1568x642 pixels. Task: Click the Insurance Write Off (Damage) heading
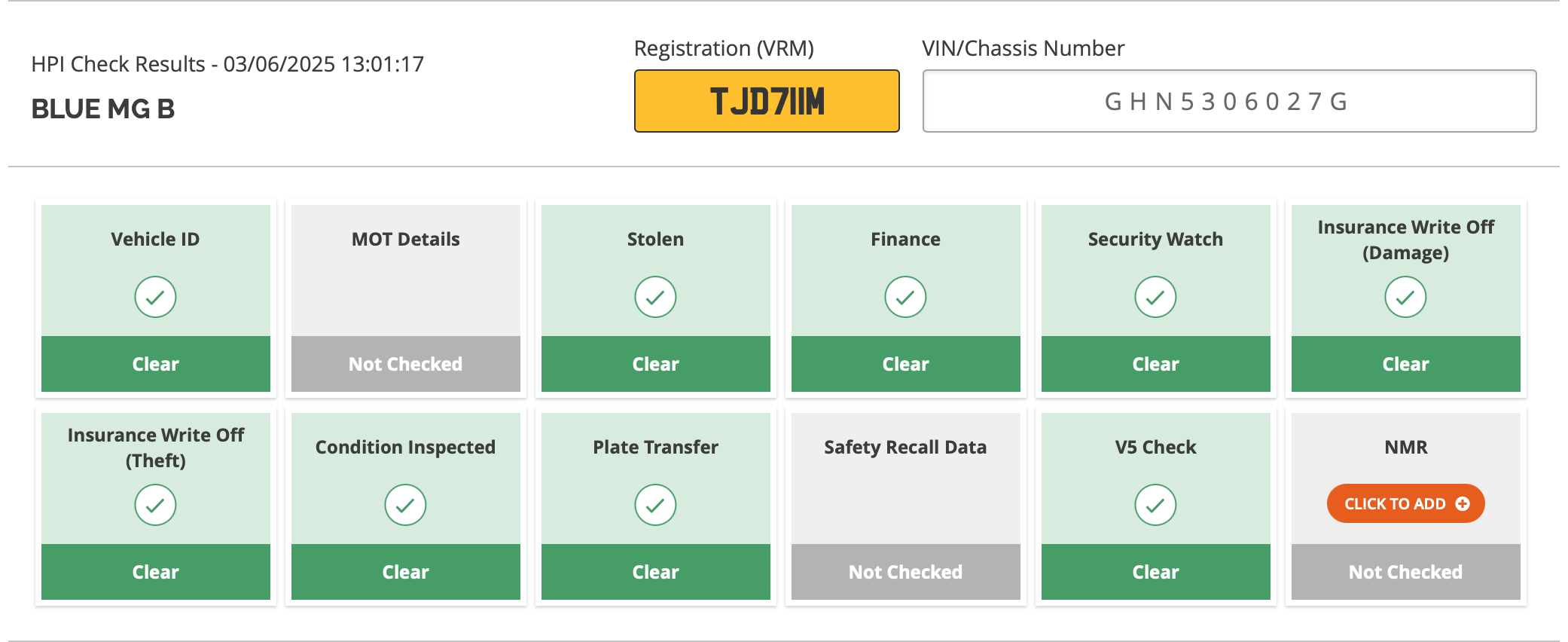pyautogui.click(x=1406, y=240)
